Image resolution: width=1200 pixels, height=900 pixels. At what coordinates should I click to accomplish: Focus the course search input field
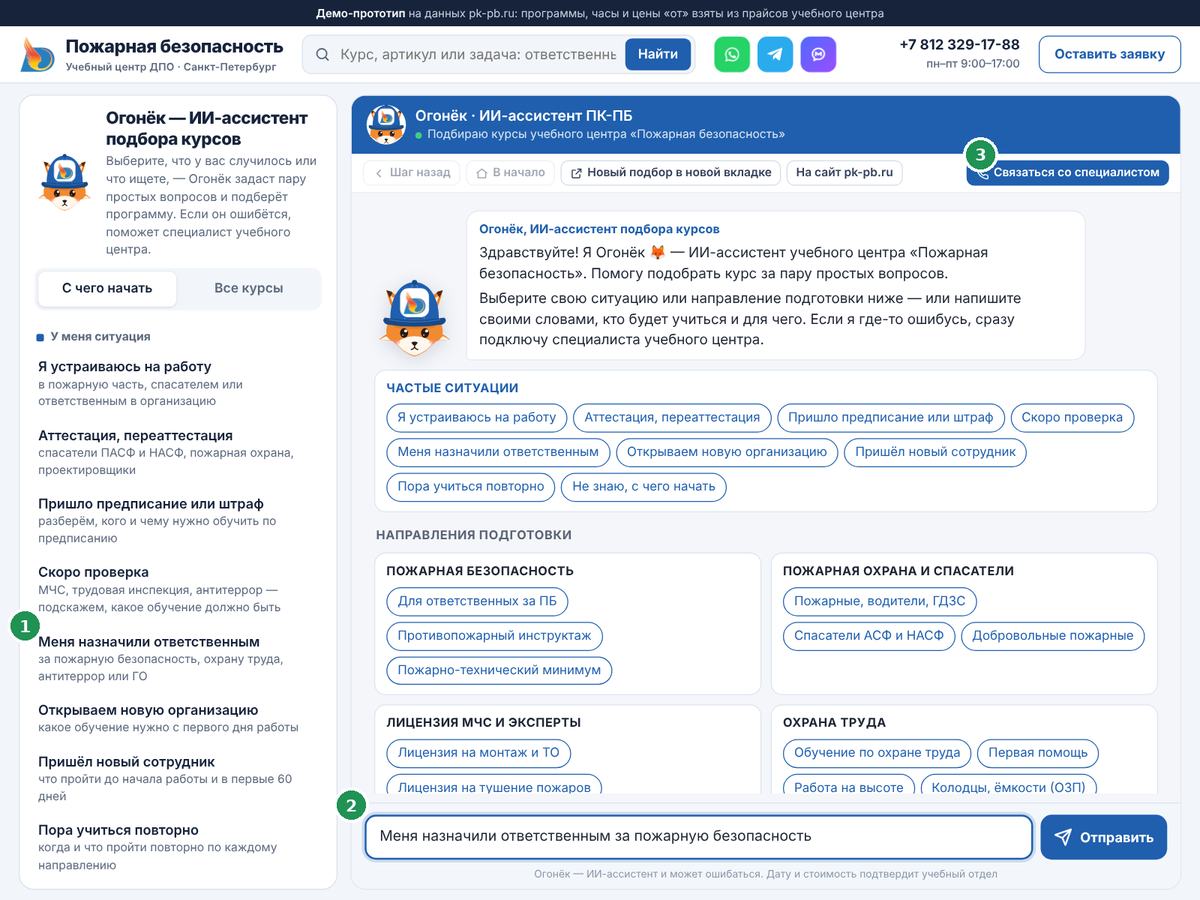(x=477, y=54)
